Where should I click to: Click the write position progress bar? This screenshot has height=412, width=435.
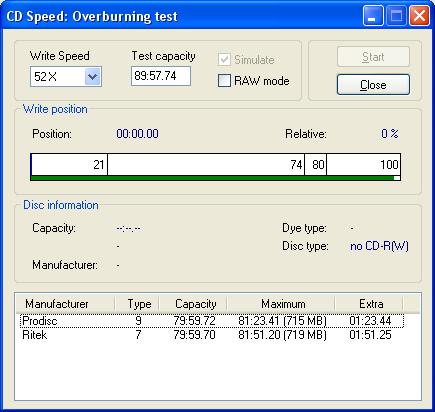click(215, 167)
